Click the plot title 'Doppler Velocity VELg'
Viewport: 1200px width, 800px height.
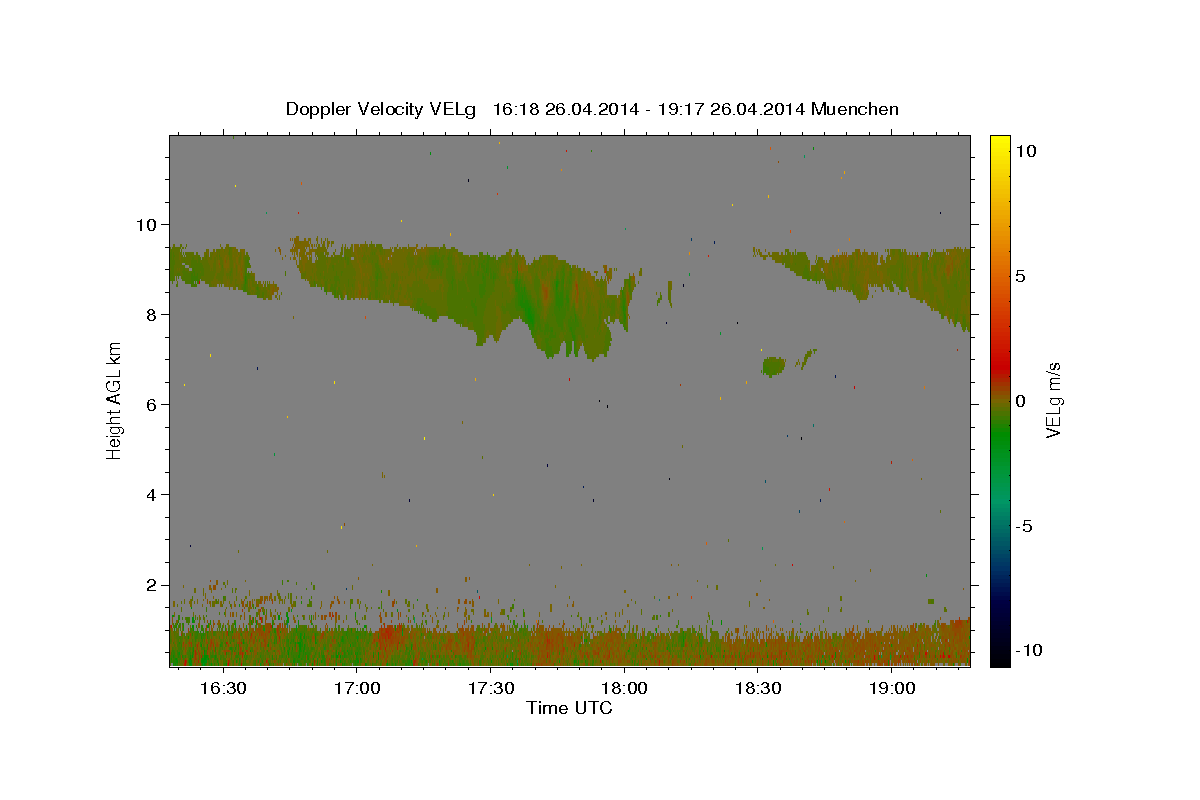pos(382,109)
